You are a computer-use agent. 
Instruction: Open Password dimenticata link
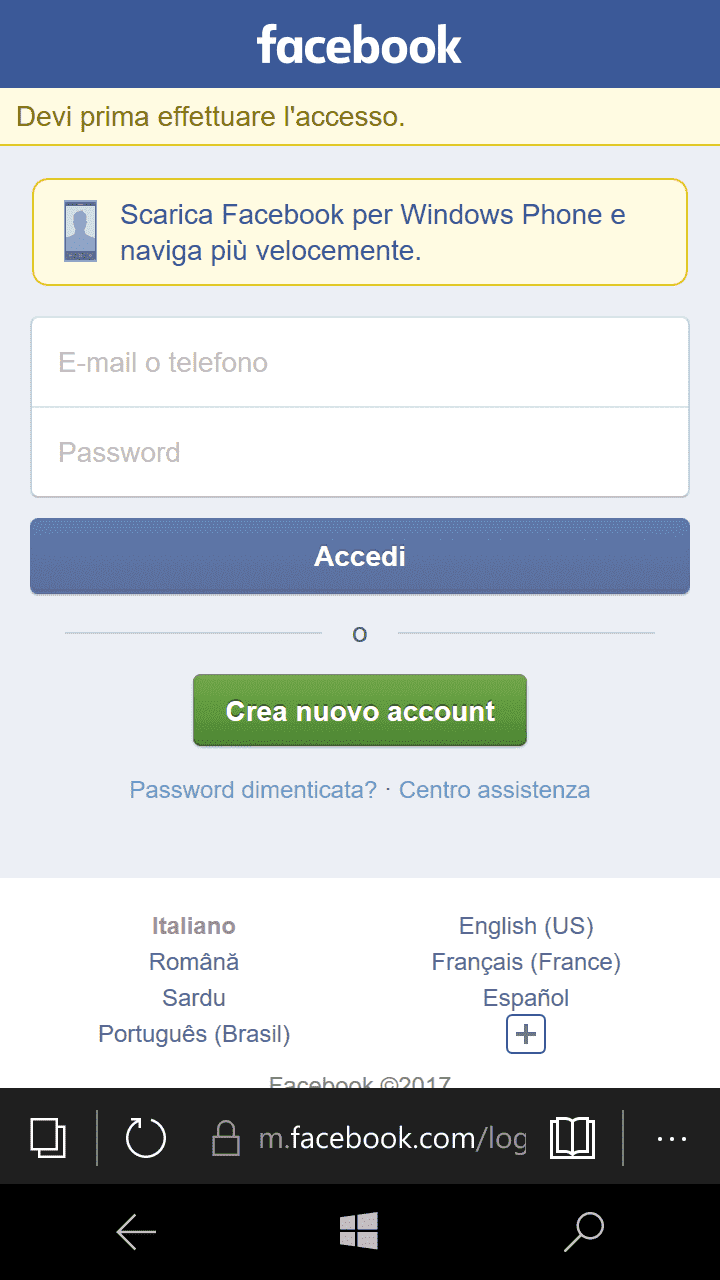pyautogui.click(x=253, y=790)
